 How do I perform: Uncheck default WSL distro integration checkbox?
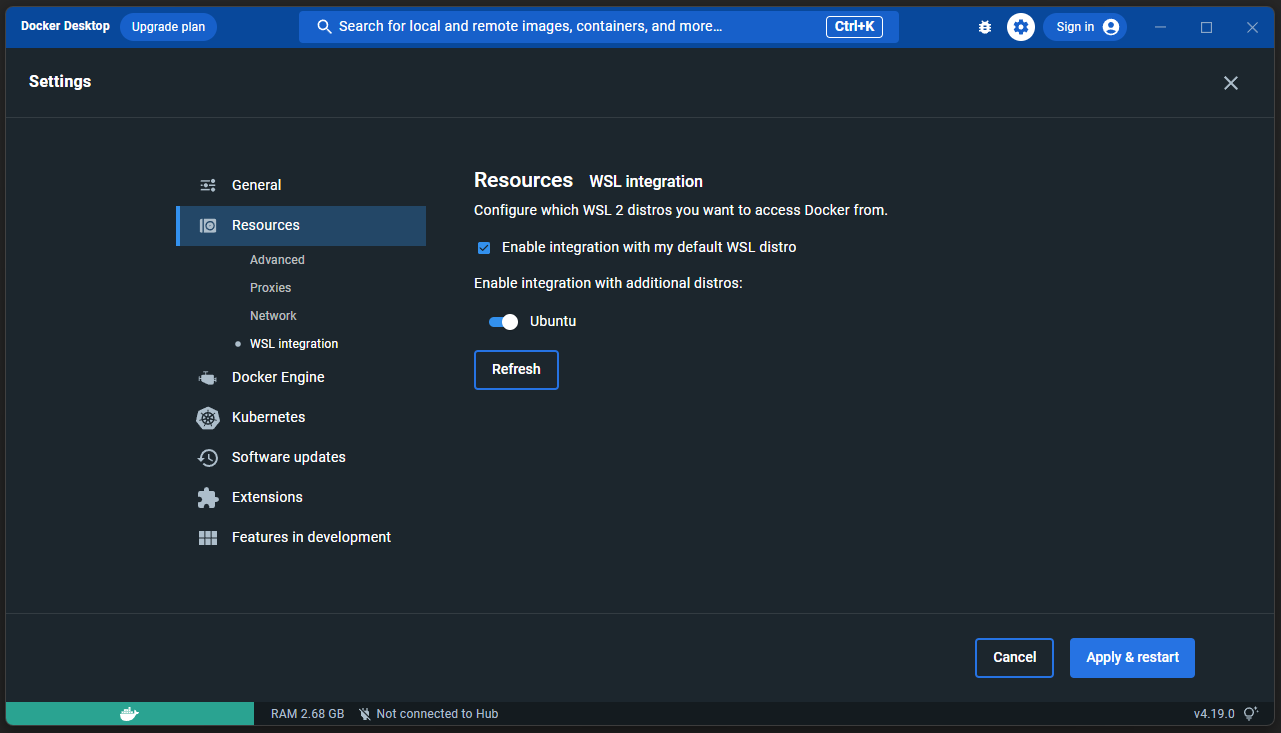point(484,248)
